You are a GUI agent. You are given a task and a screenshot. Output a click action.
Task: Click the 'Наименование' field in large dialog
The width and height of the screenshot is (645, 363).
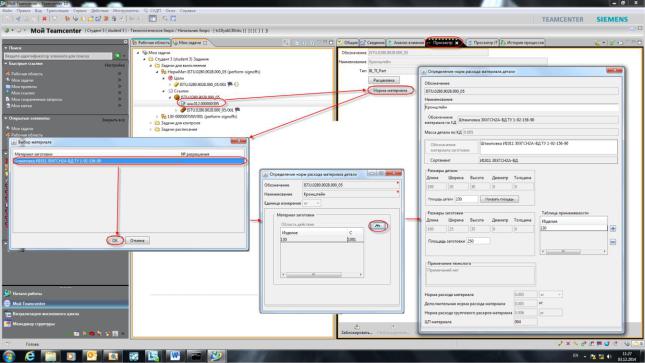[521, 107]
